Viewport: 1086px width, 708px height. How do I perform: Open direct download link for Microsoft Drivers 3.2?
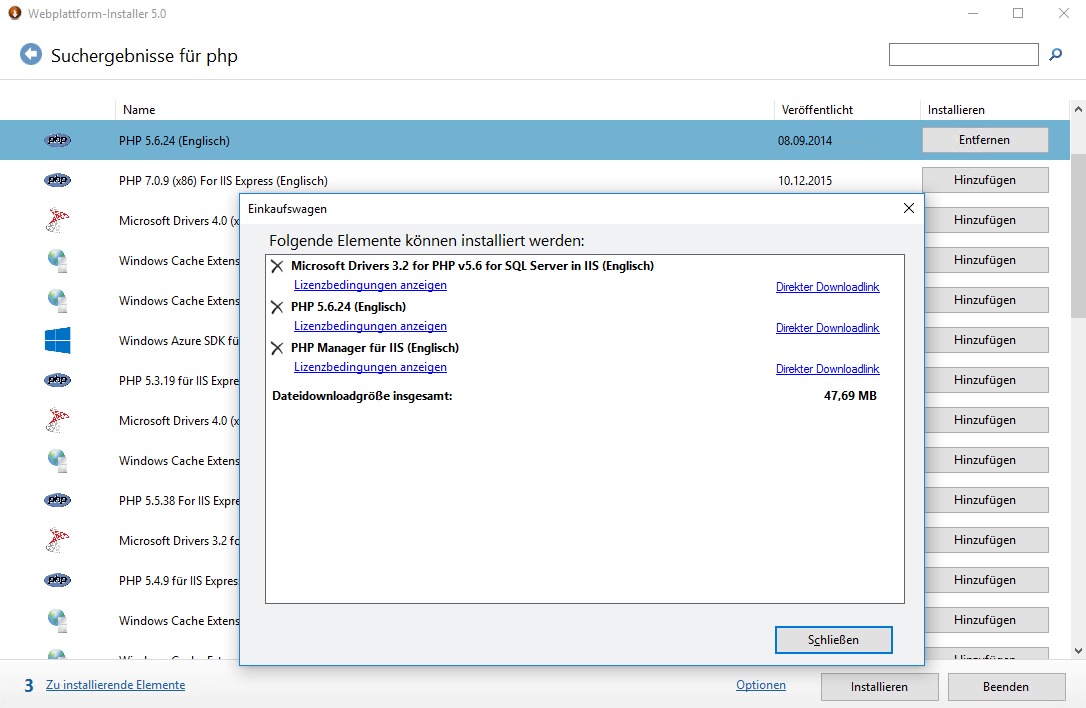(828, 287)
